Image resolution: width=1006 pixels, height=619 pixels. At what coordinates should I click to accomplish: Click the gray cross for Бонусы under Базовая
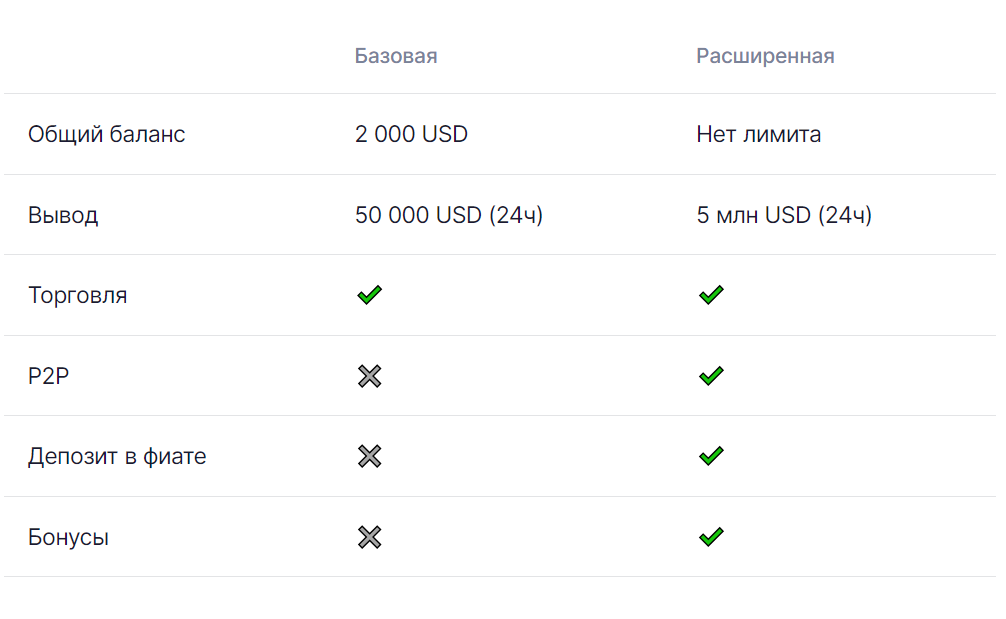[370, 537]
